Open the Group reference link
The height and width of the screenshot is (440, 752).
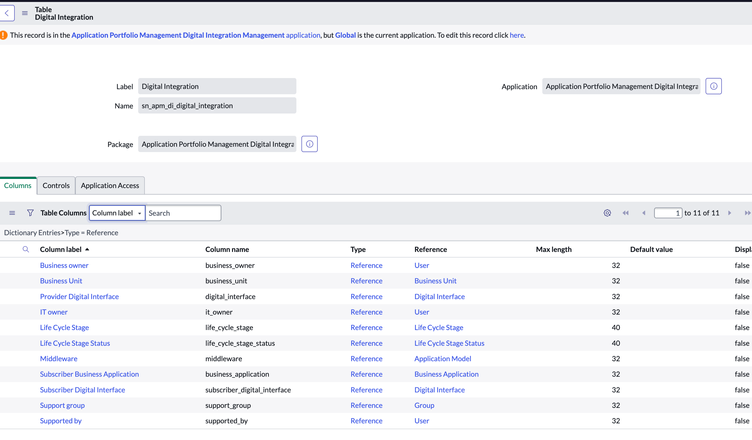424,405
